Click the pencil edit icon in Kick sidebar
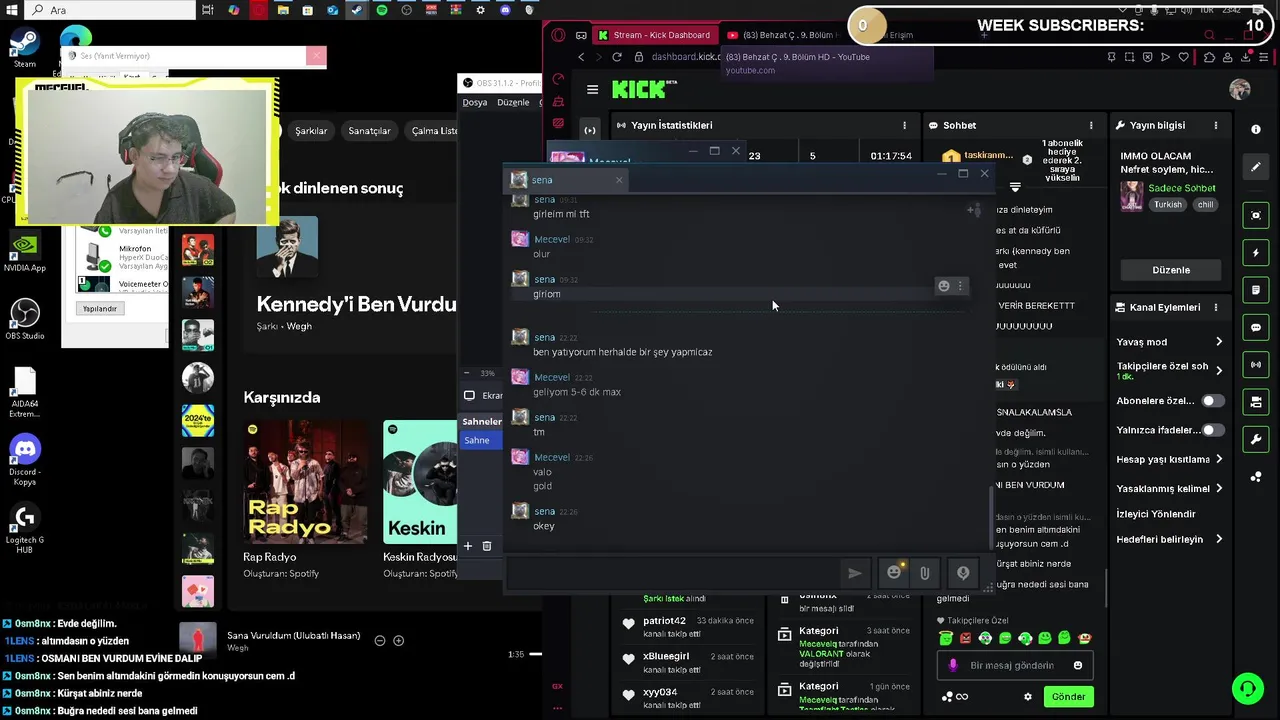 click(1256, 167)
